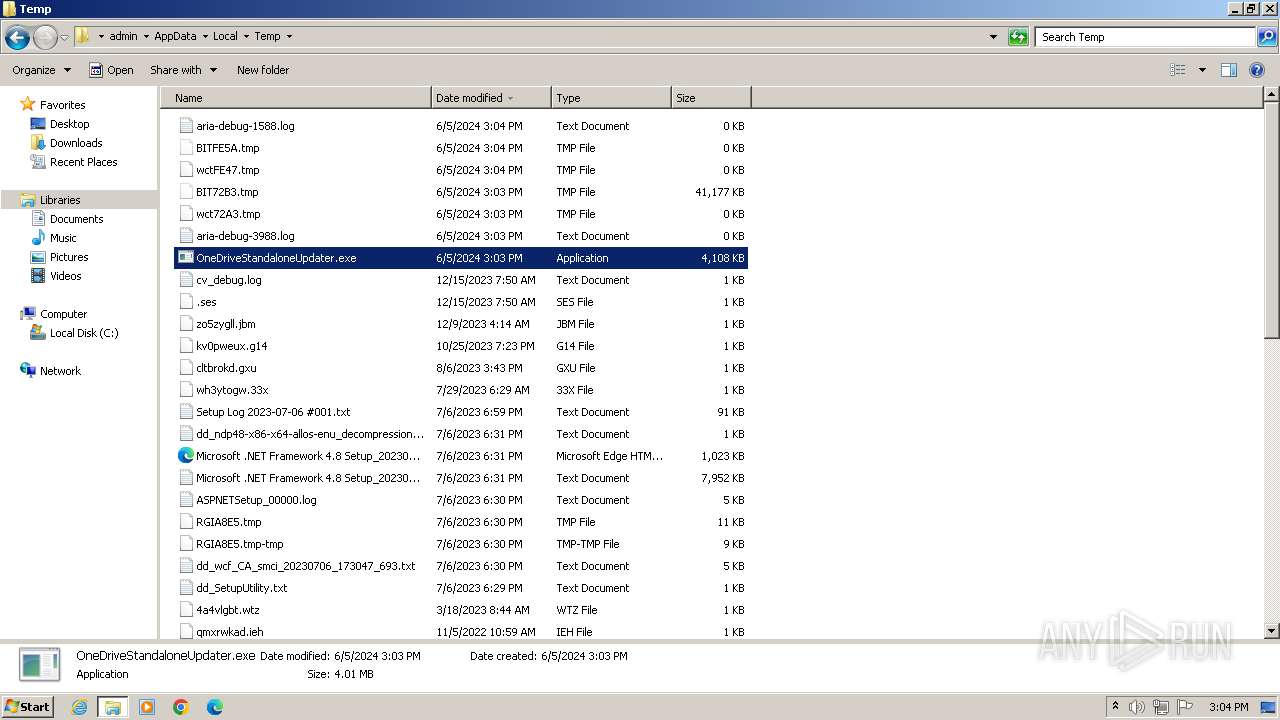Refresh the Temp folder view
Screen dimensions: 1280x720
(x=1018, y=37)
